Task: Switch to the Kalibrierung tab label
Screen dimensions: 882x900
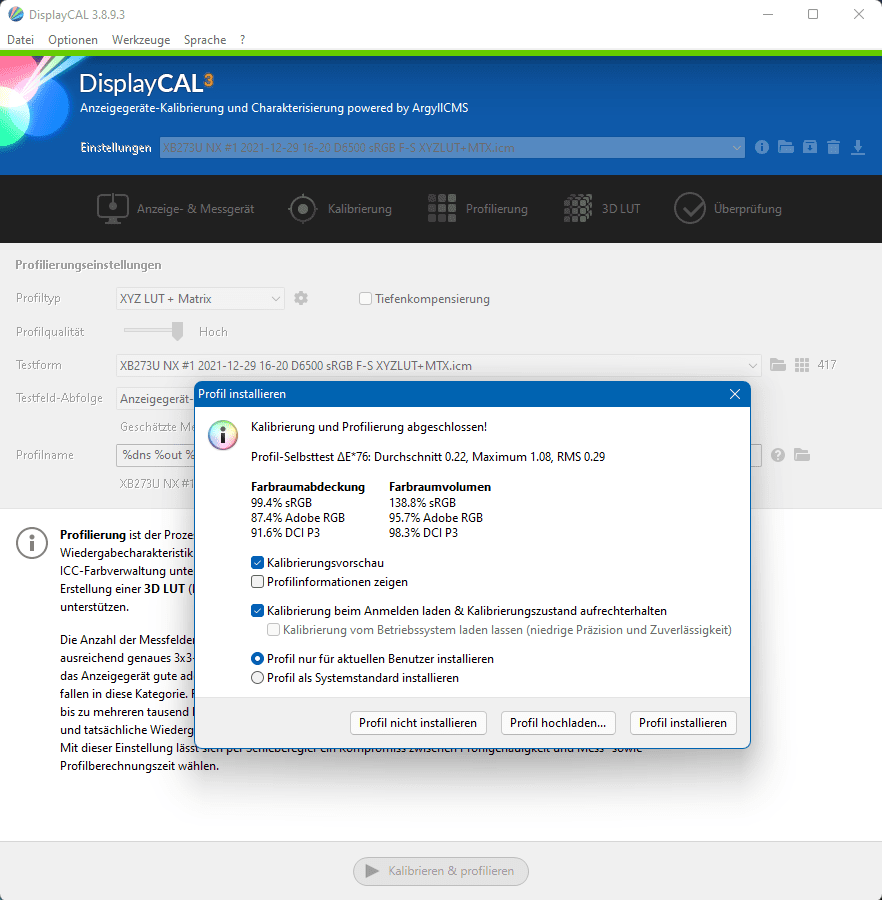Action: coord(360,209)
